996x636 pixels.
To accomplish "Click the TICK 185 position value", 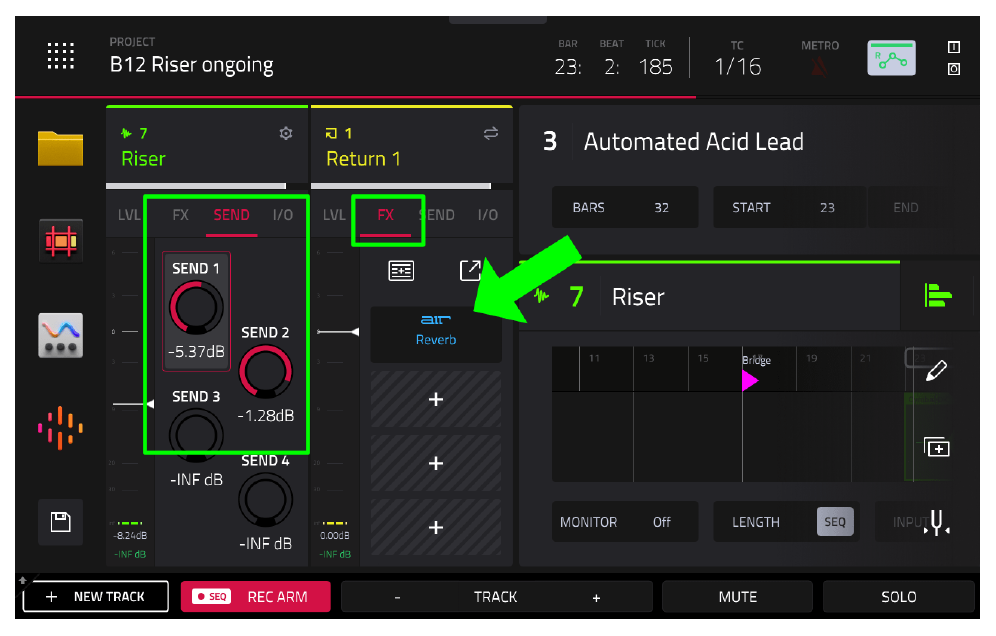I will [656, 66].
